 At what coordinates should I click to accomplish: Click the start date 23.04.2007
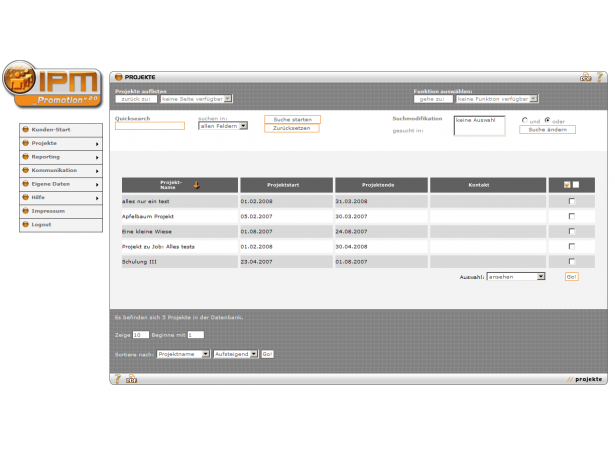257,262
